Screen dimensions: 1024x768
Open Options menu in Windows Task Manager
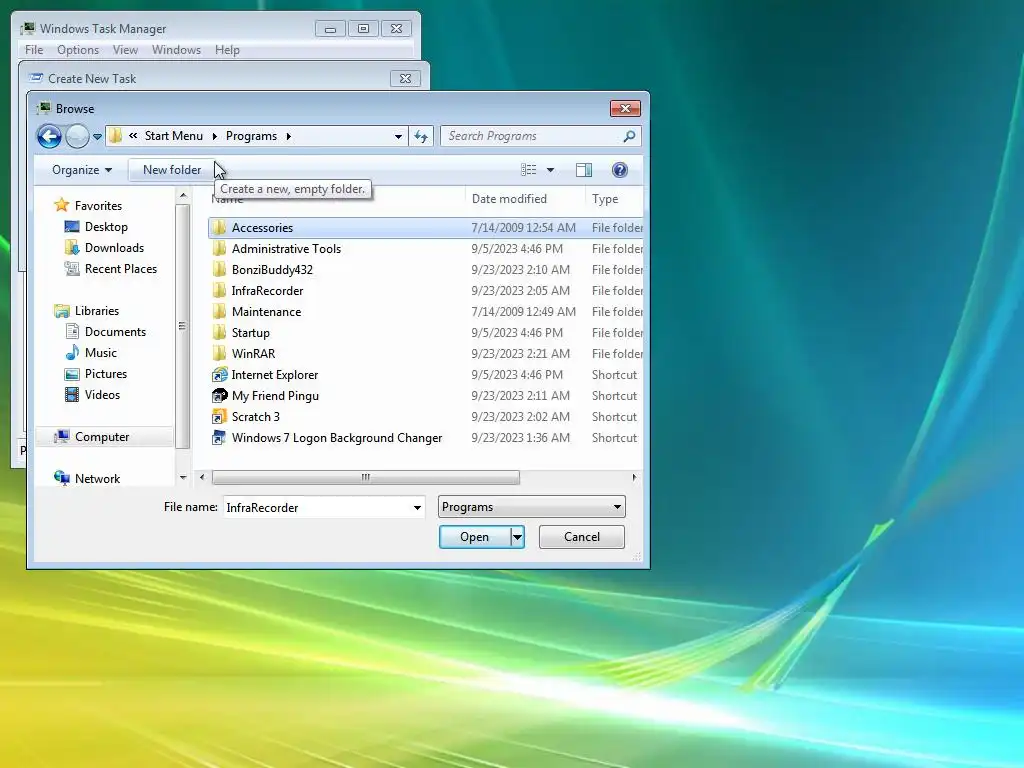pos(78,50)
